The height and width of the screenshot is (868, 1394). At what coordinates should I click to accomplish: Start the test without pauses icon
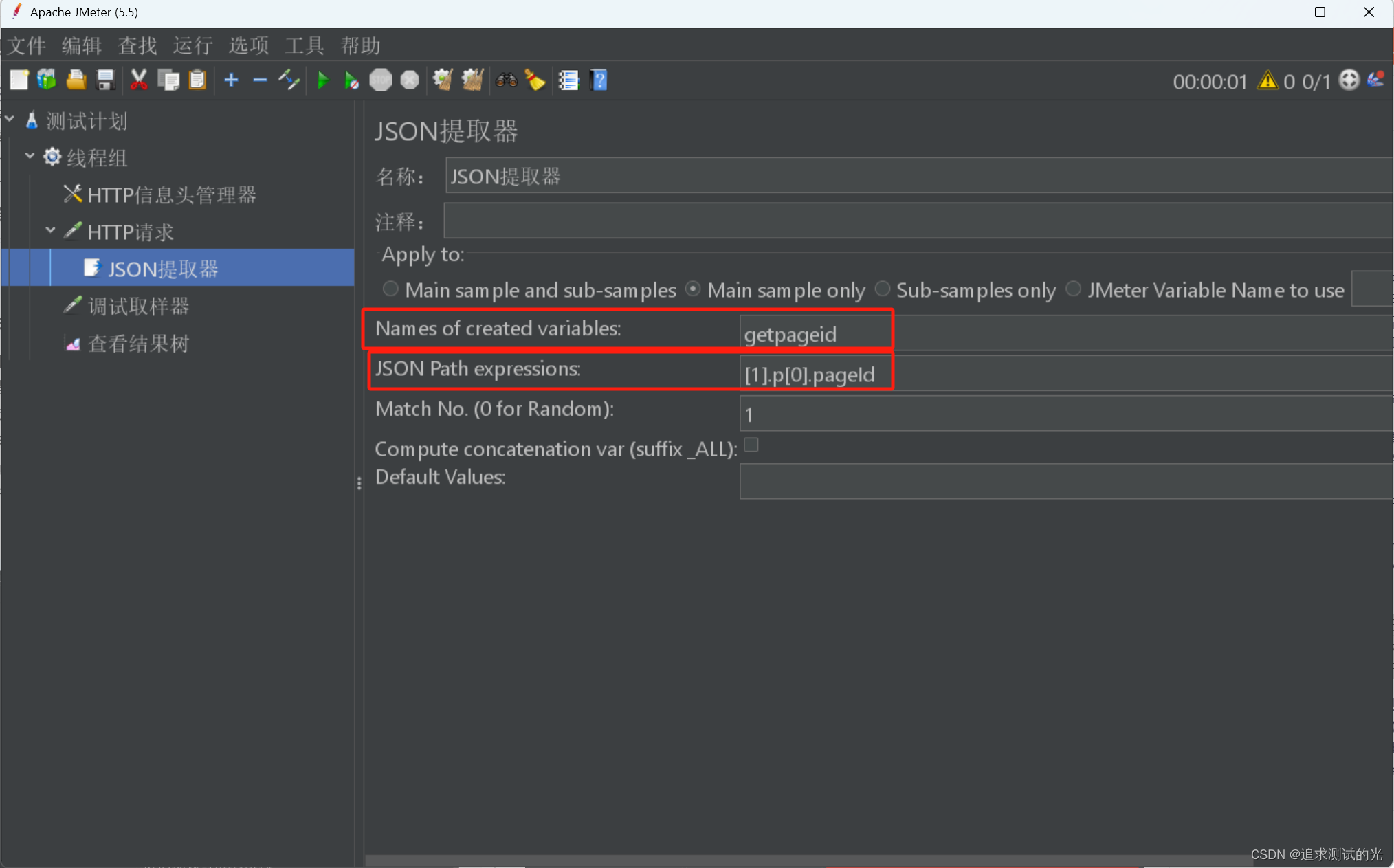[351, 80]
